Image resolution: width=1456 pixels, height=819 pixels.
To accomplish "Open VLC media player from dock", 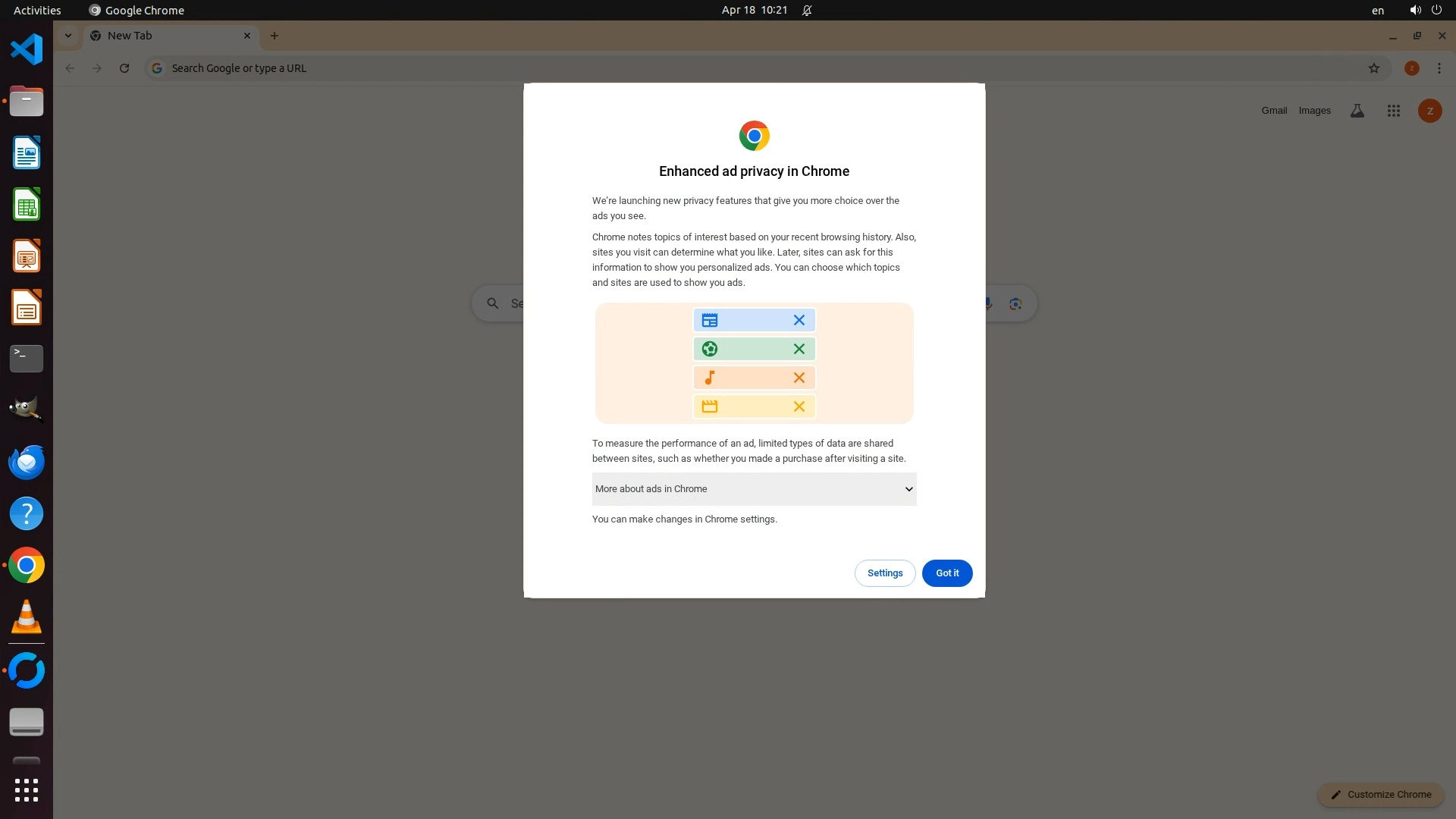I will point(27,617).
